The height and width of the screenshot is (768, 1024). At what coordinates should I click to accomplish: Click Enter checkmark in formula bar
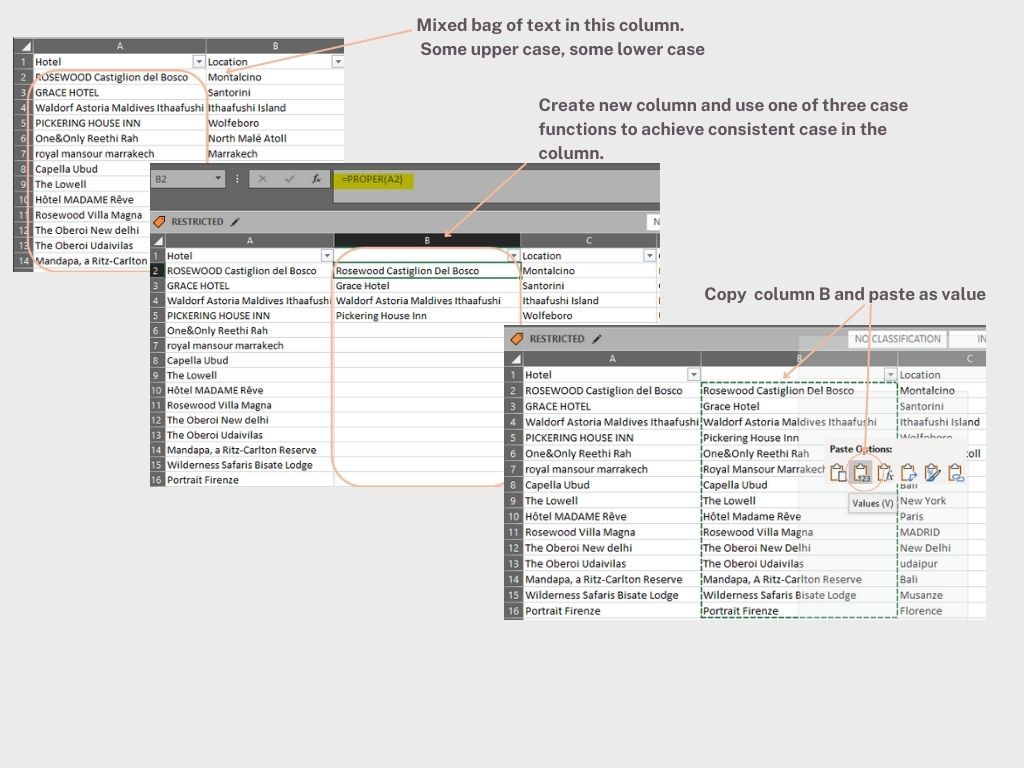[x=289, y=179]
